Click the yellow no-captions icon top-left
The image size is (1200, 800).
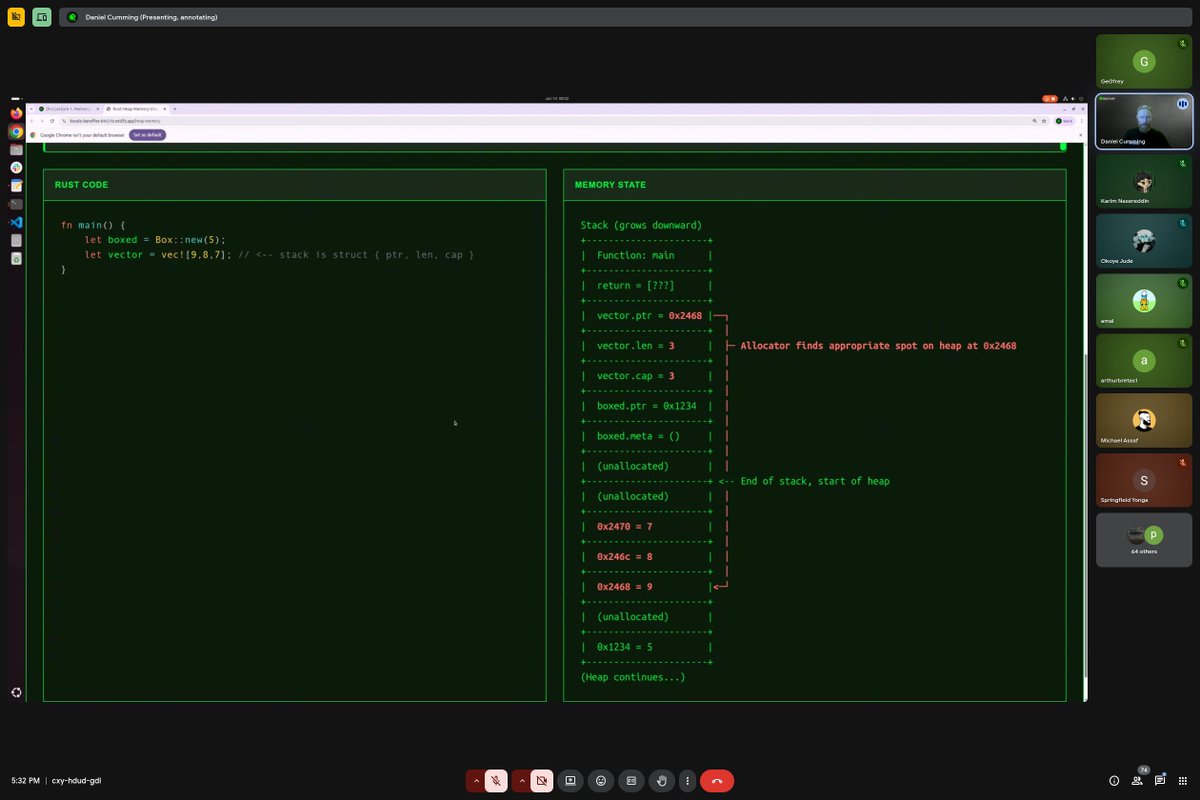point(16,17)
